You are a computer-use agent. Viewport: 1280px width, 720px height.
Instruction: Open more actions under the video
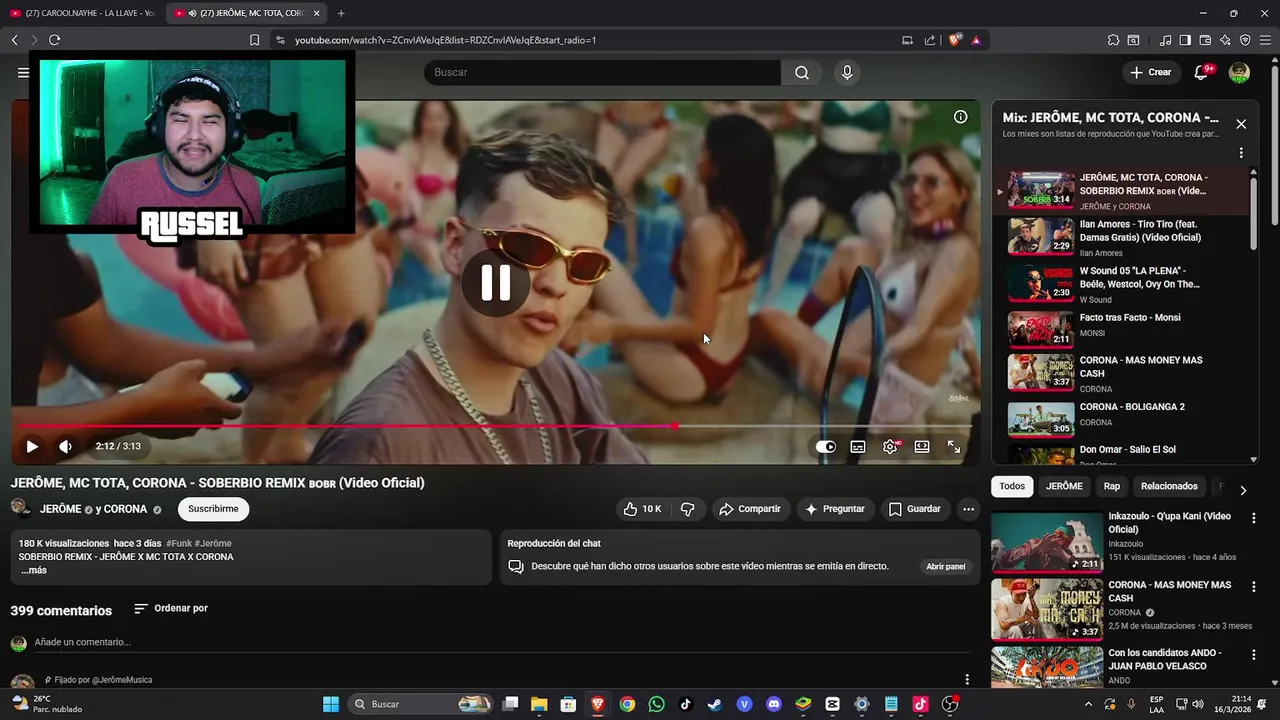[968, 509]
